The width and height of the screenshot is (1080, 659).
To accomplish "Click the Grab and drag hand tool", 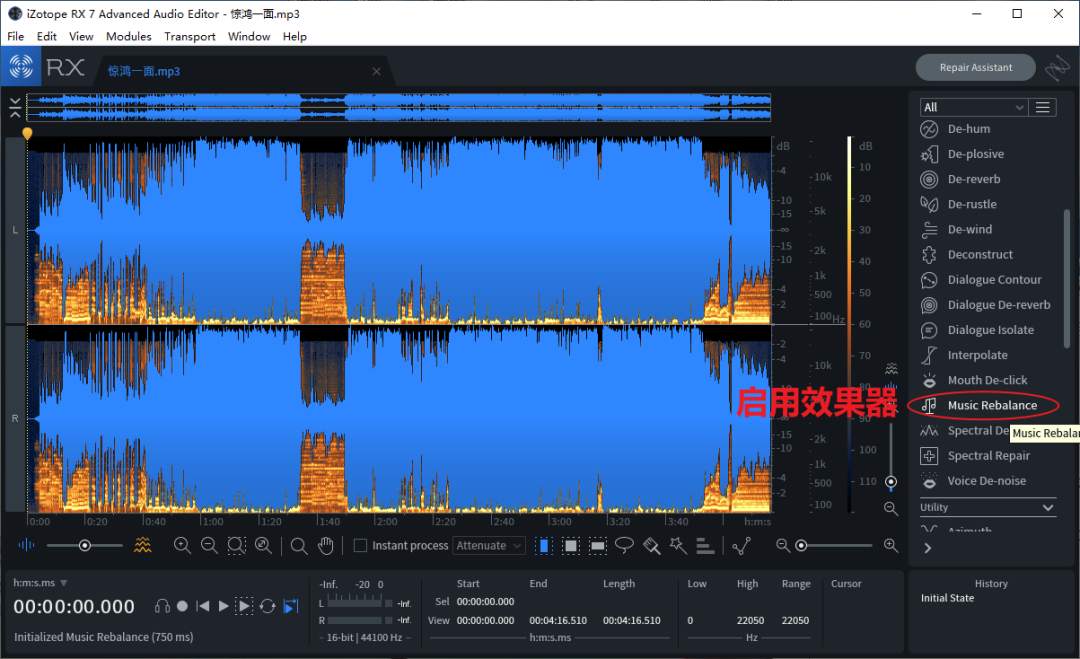I will point(325,545).
